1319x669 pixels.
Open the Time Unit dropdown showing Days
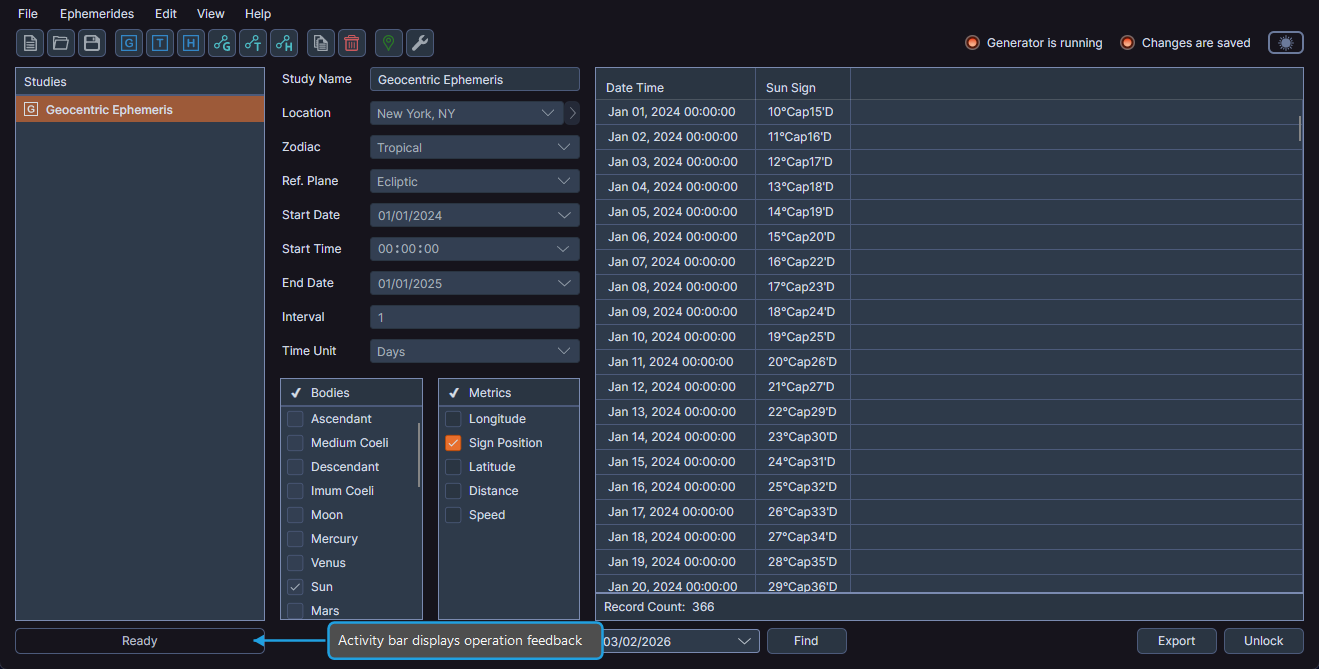click(474, 351)
